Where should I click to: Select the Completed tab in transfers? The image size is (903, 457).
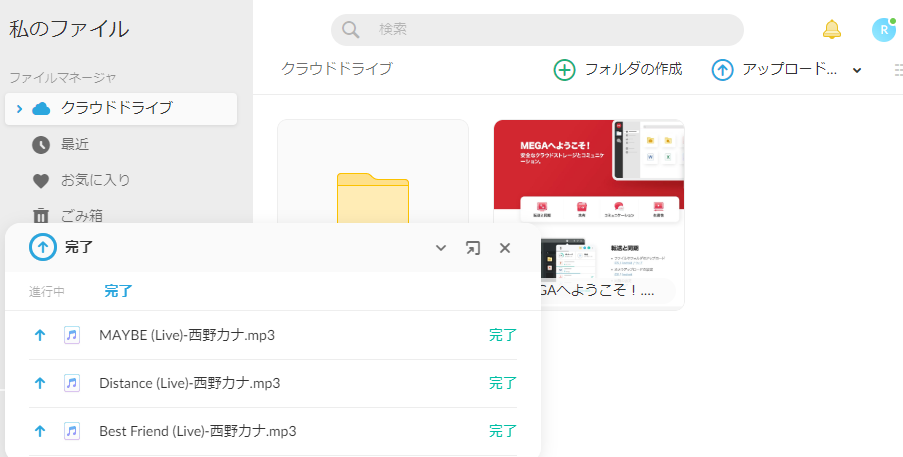pos(119,292)
